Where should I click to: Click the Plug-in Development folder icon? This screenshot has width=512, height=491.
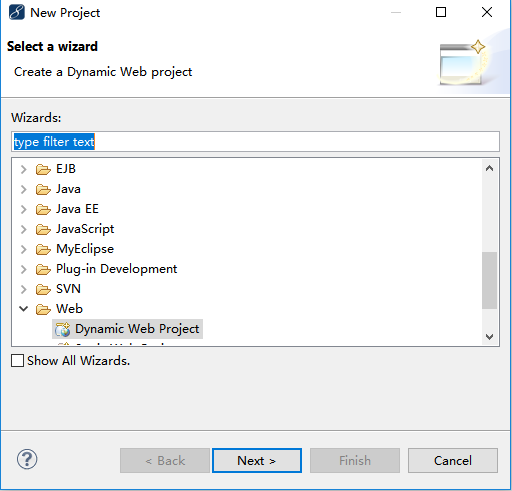tap(43, 269)
